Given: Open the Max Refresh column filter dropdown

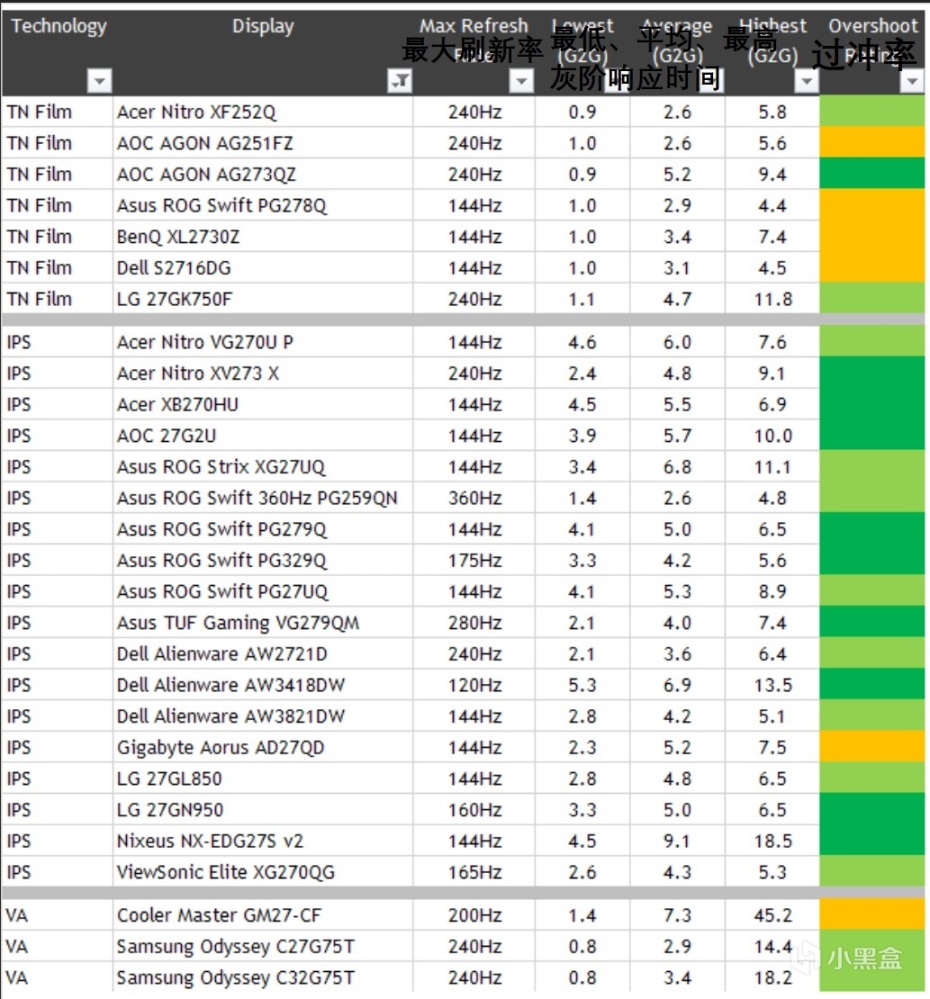Looking at the screenshot, I should point(521,81).
